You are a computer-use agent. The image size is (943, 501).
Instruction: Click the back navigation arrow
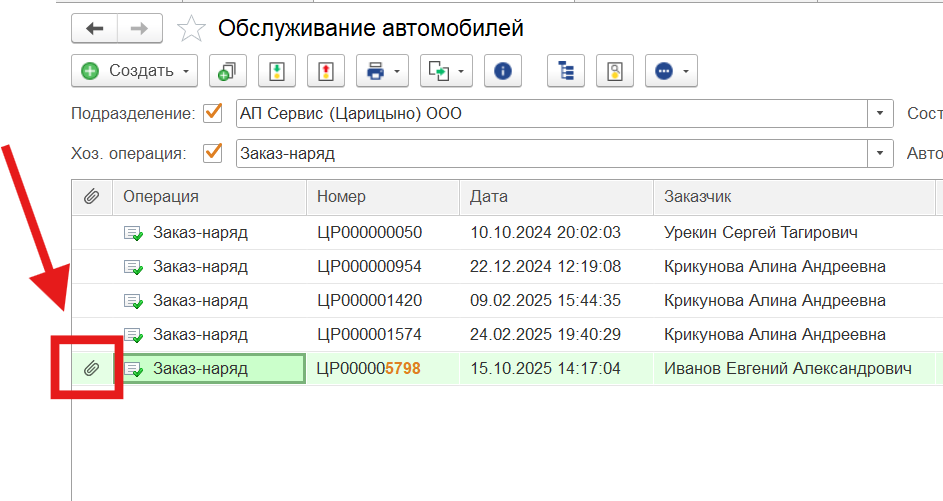[95, 29]
